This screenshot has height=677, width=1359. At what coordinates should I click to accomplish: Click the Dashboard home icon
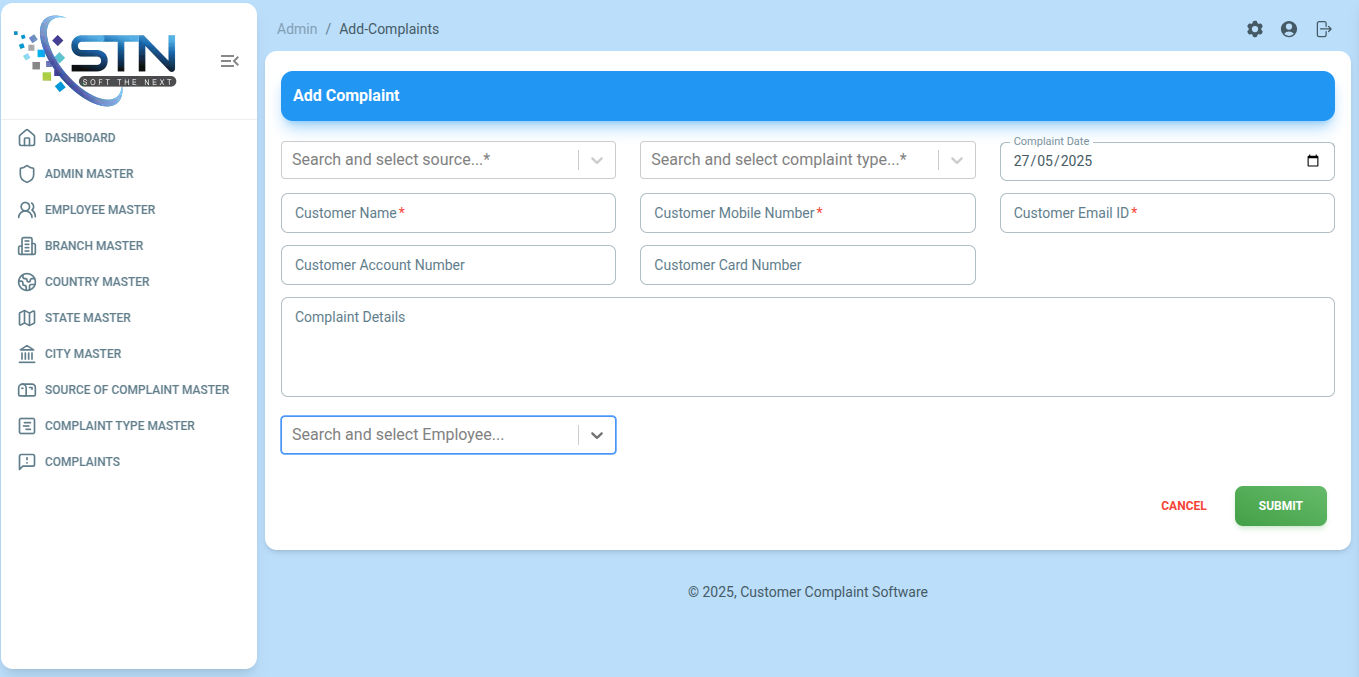tap(27, 138)
